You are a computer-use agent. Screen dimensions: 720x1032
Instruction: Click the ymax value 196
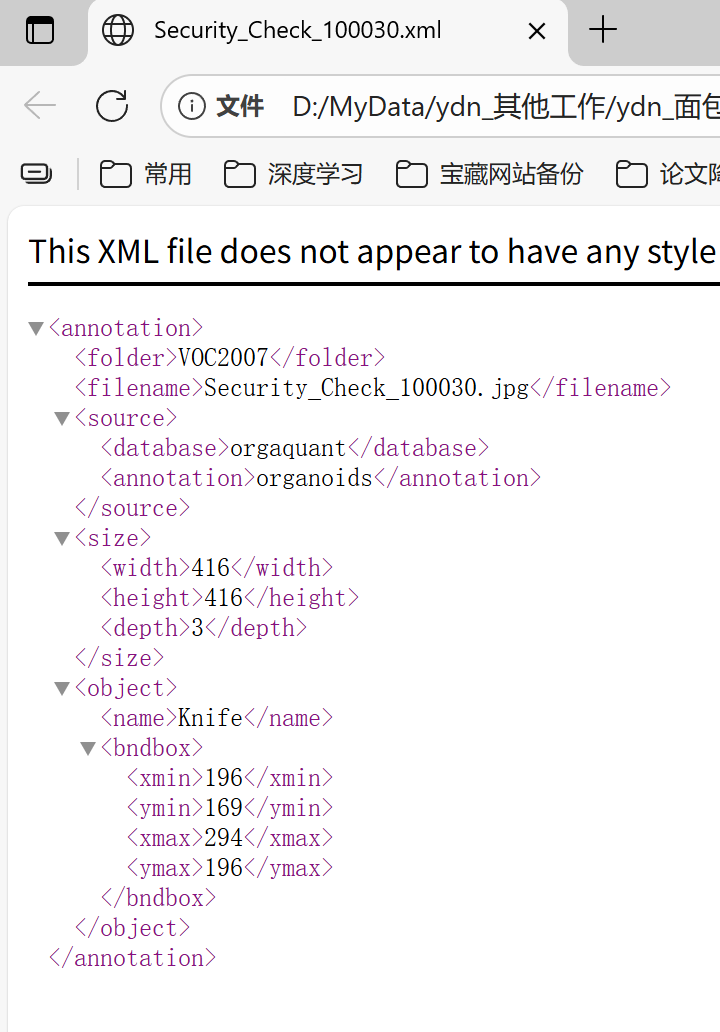click(x=224, y=868)
